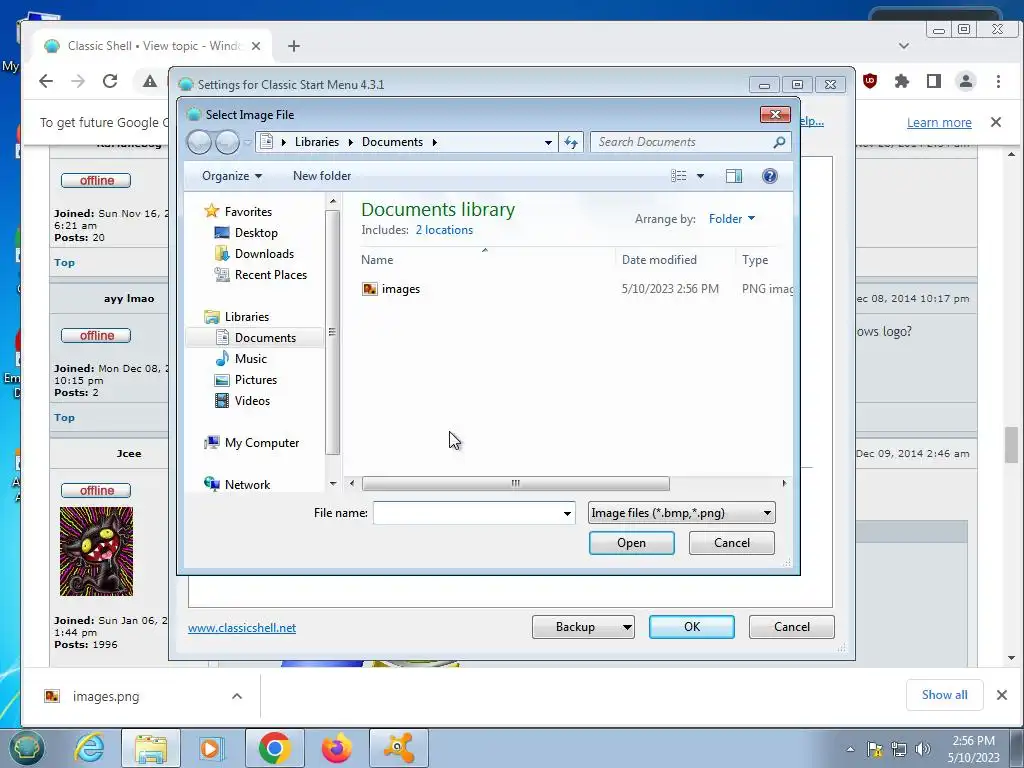Open the Arrange by Folder dropdown
This screenshot has height=768, width=1024.
coord(732,219)
